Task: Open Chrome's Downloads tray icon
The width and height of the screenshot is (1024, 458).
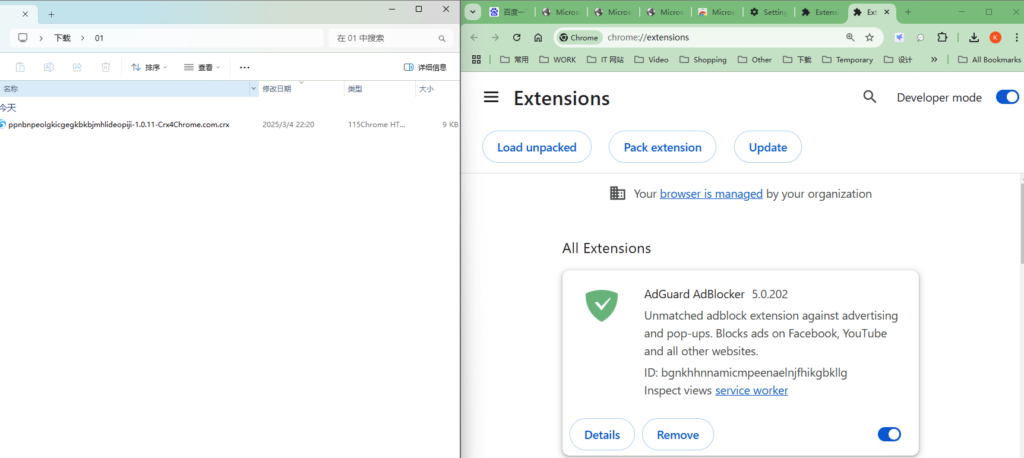Action: tap(974, 38)
